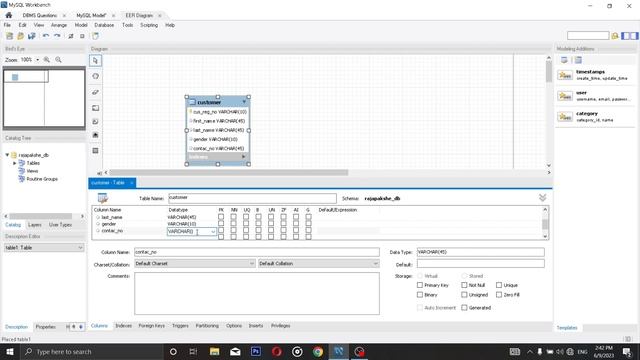Enable the Unsigned checkbox
640x360 pixels.
[464, 294]
